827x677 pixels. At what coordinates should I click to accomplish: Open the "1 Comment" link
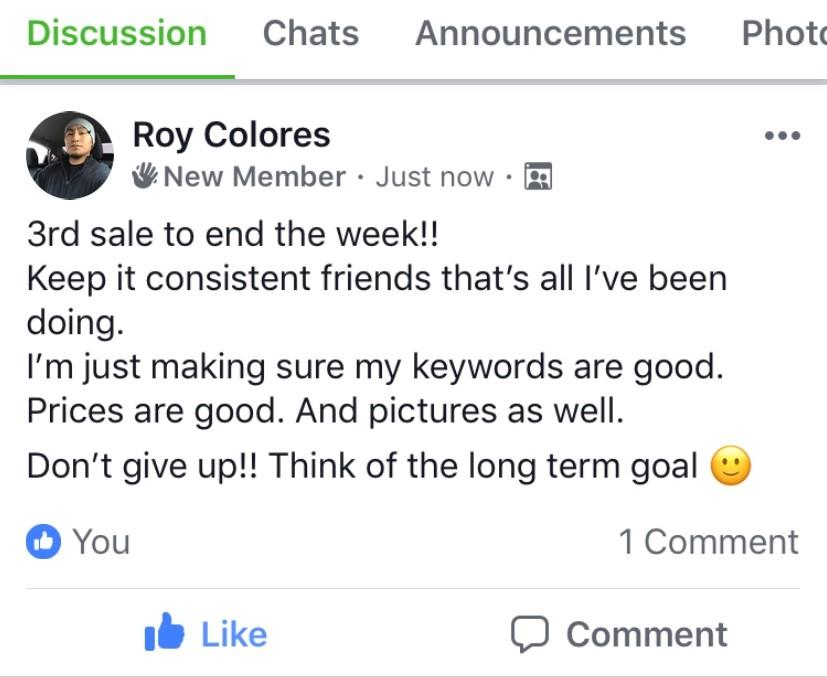pyautogui.click(x=708, y=542)
